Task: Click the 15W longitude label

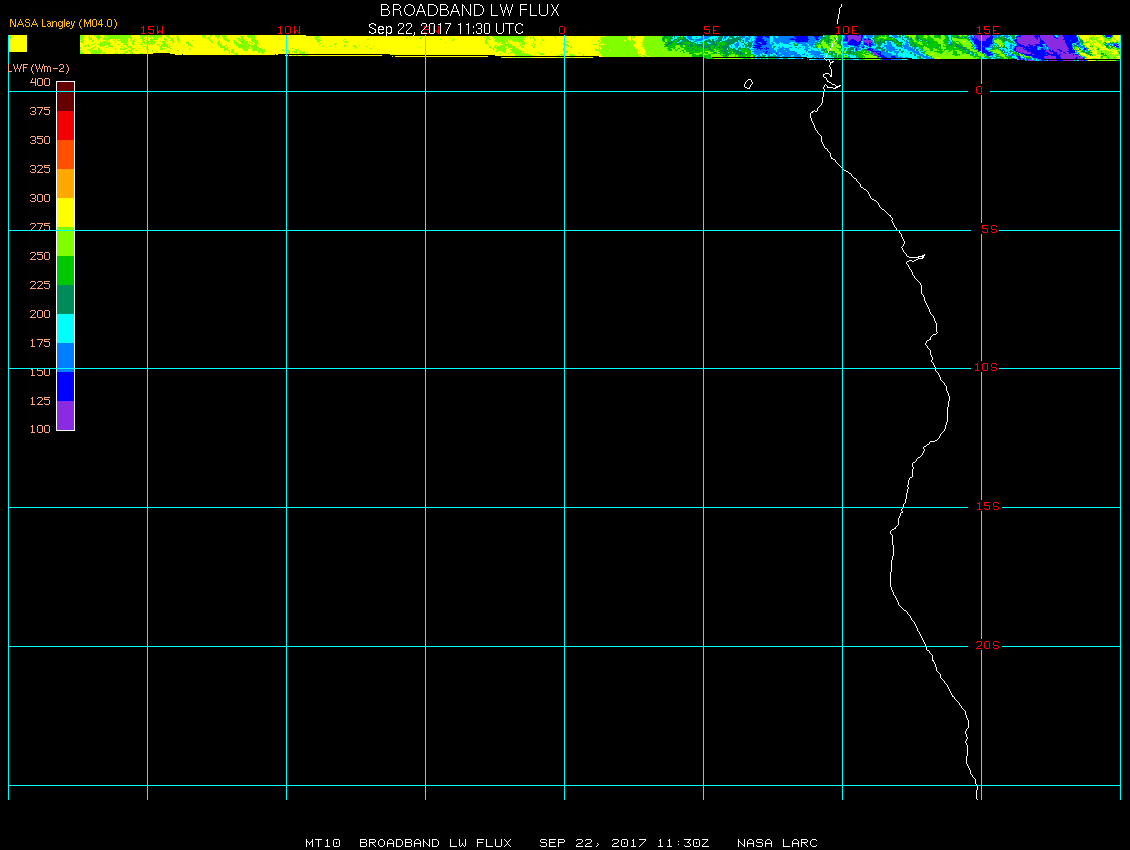Action: point(151,30)
